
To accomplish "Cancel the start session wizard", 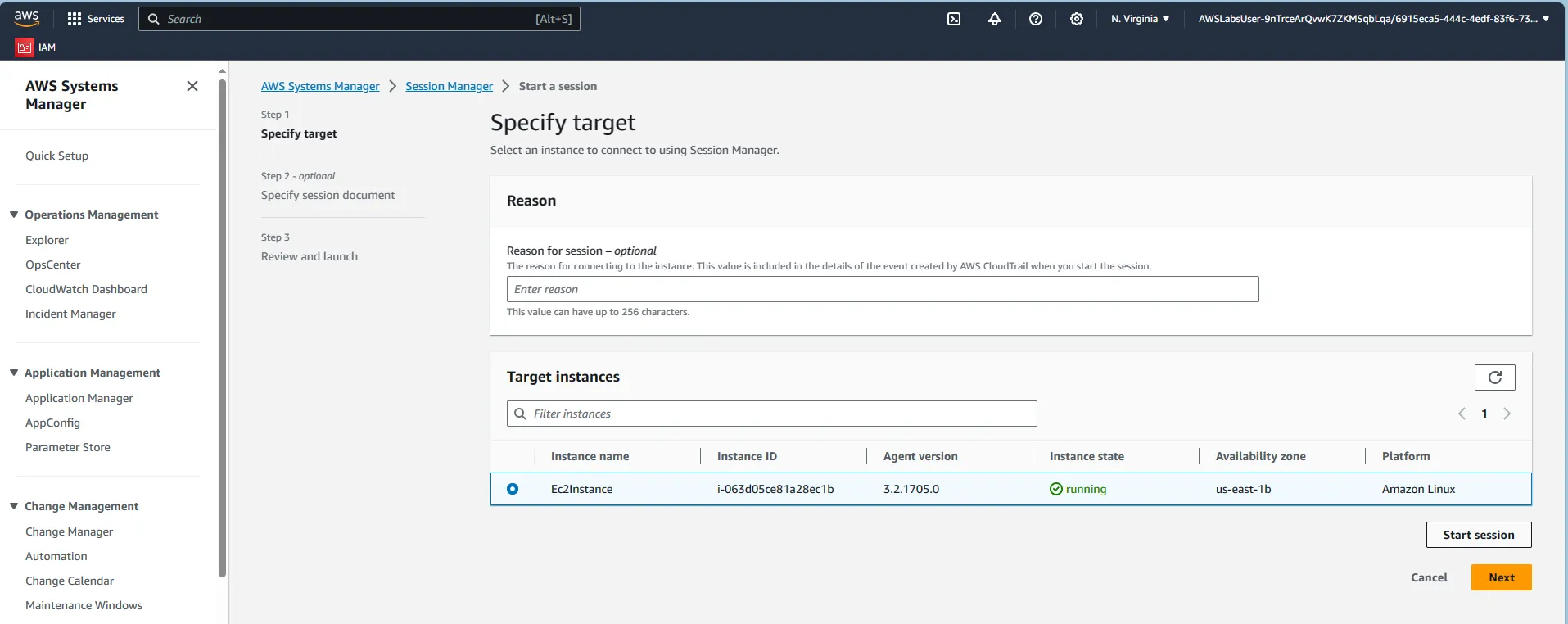I will (x=1429, y=577).
